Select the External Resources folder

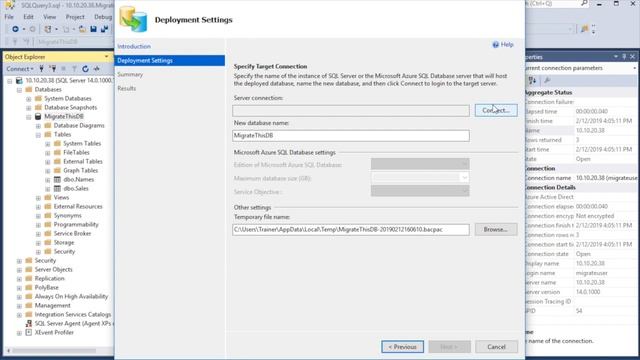(78, 207)
